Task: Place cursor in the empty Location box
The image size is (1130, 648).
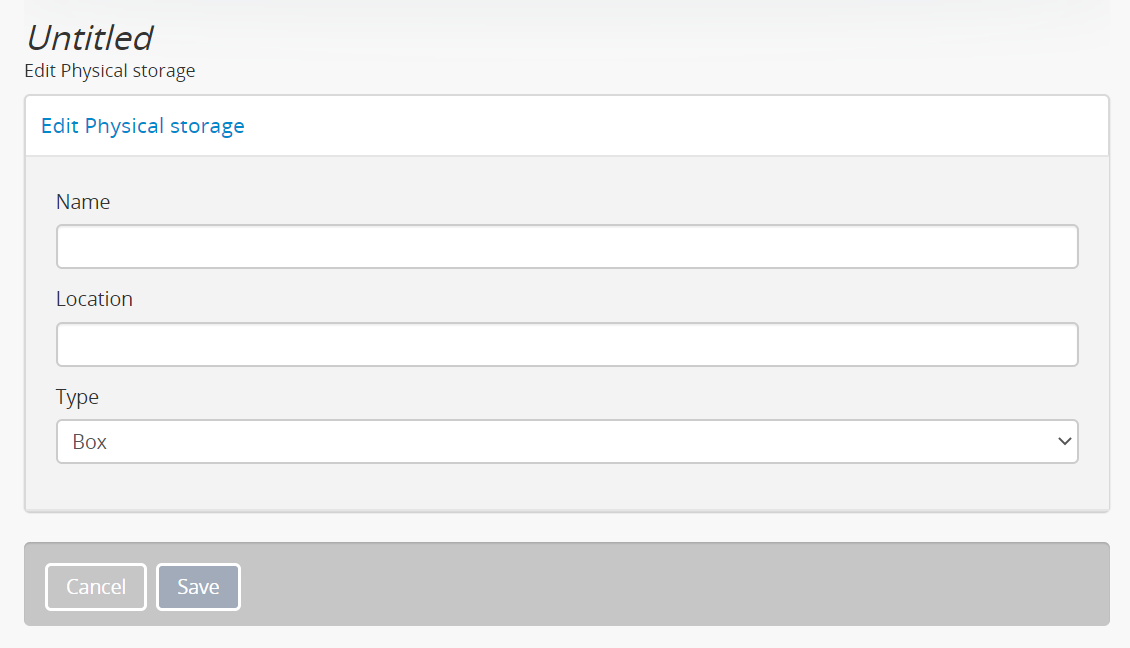Action: pyautogui.click(x=566, y=345)
